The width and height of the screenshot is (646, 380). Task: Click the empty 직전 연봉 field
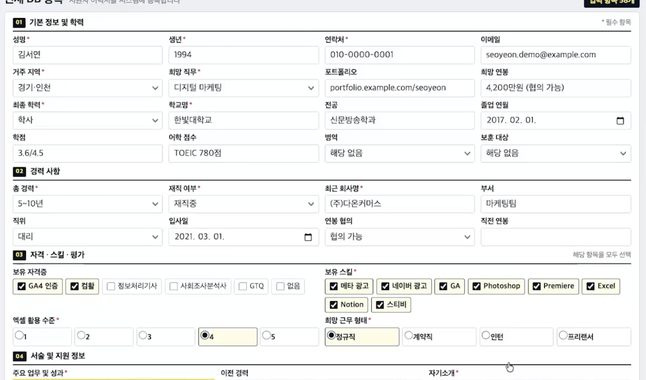tap(555, 237)
